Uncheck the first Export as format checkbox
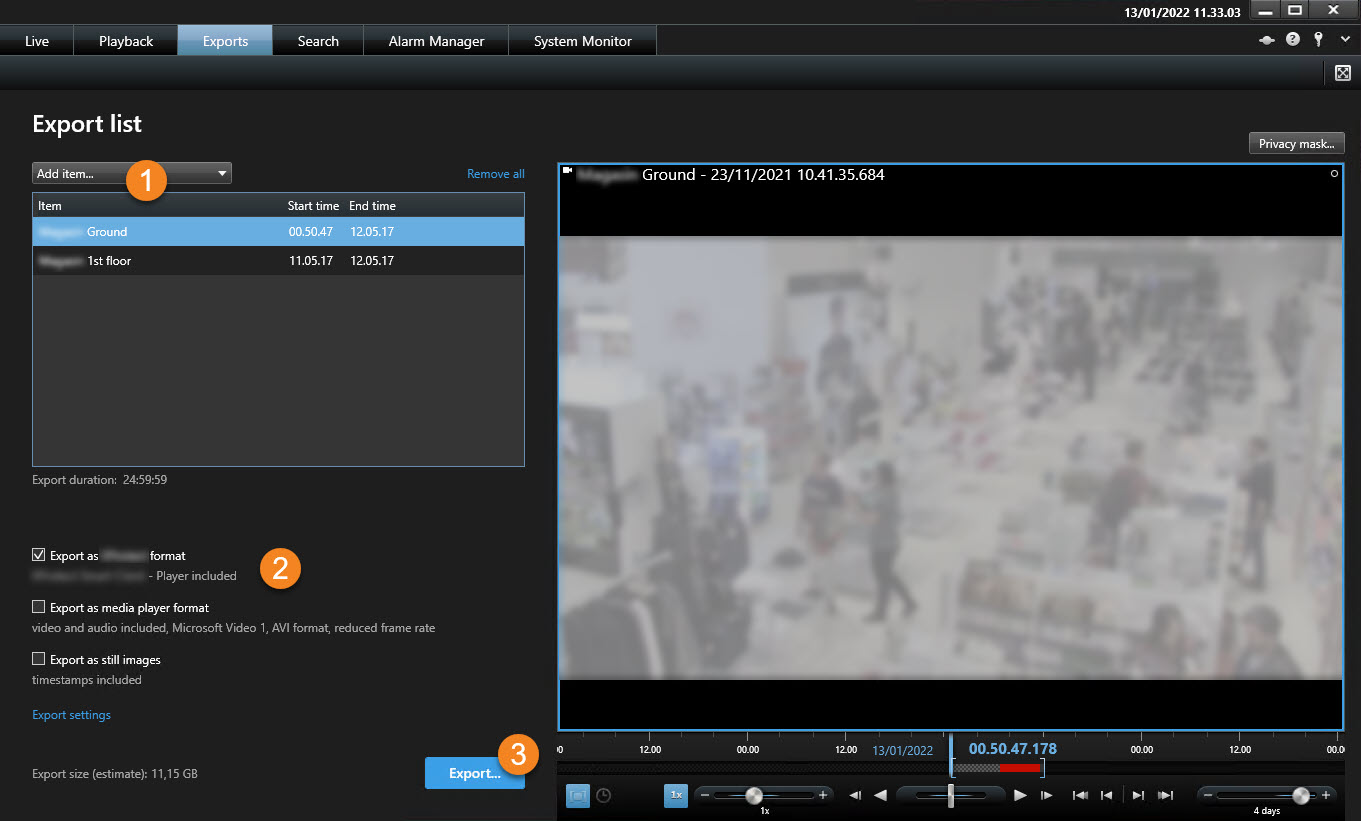 click(x=39, y=555)
